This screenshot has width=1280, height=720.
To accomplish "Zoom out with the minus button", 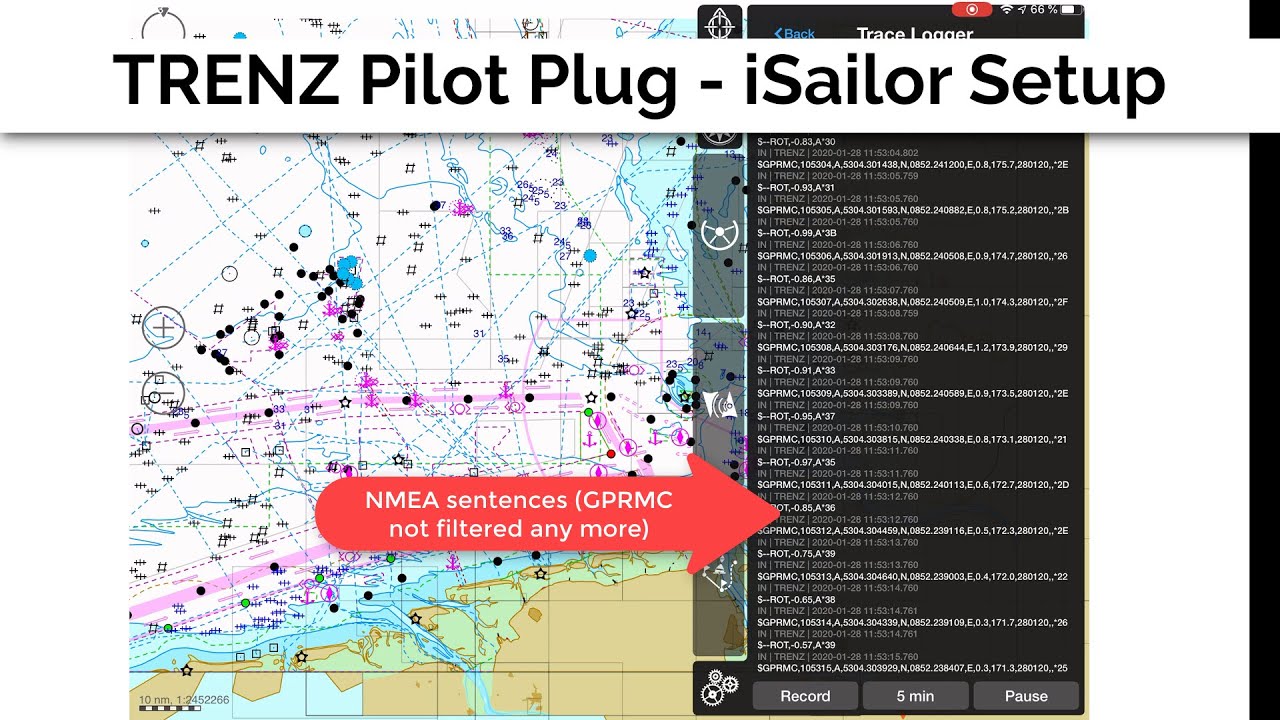I will [163, 394].
